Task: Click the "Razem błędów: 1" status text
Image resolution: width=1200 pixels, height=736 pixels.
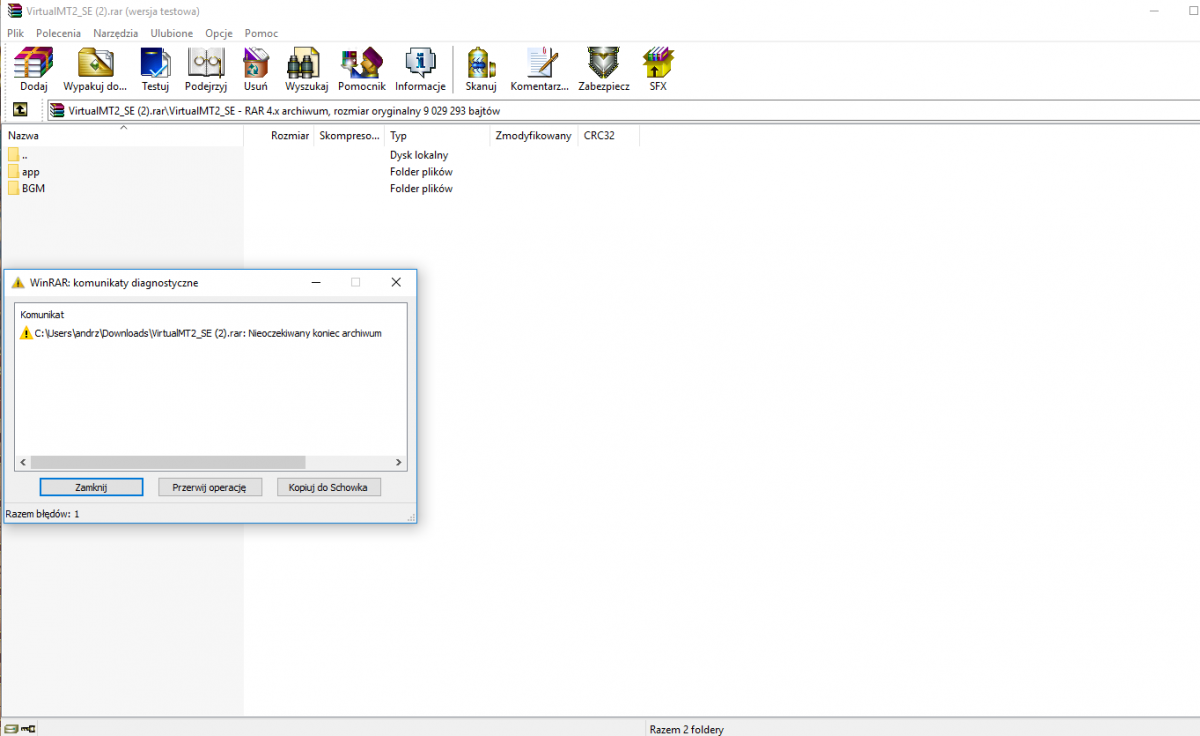Action: pyautogui.click(x=42, y=513)
